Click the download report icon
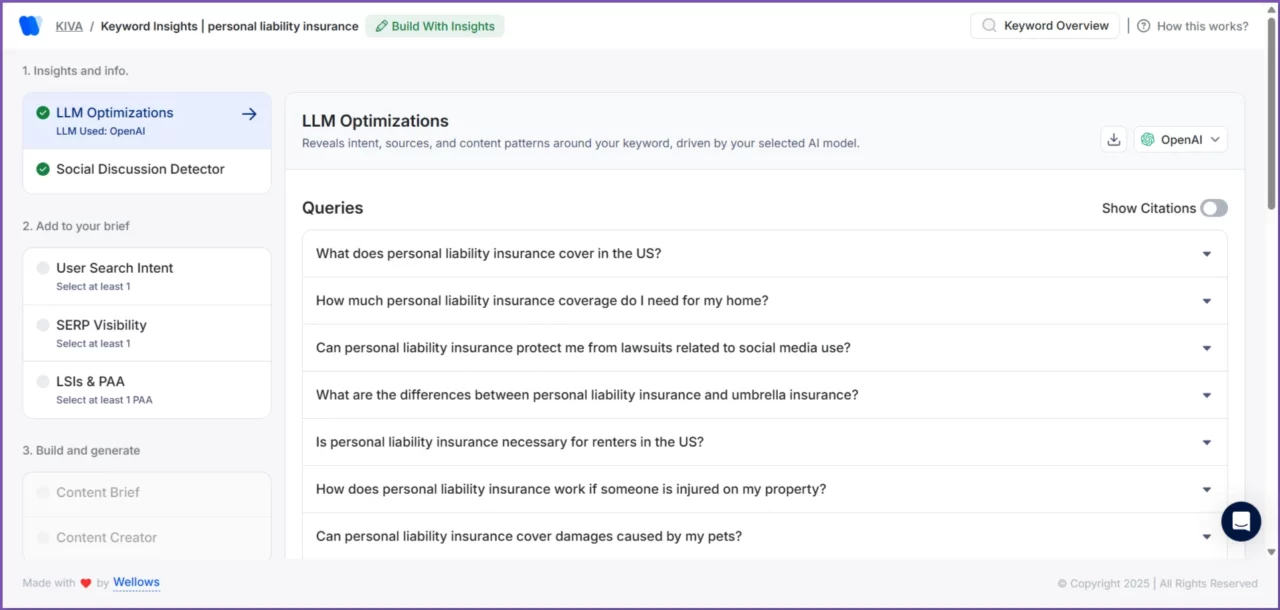The height and width of the screenshot is (610, 1280). pos(1113,140)
